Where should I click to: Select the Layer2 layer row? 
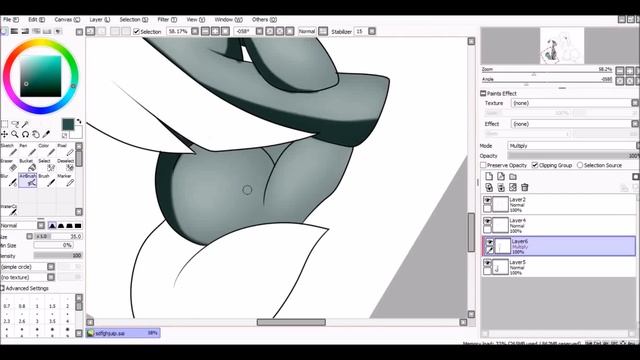point(559,204)
